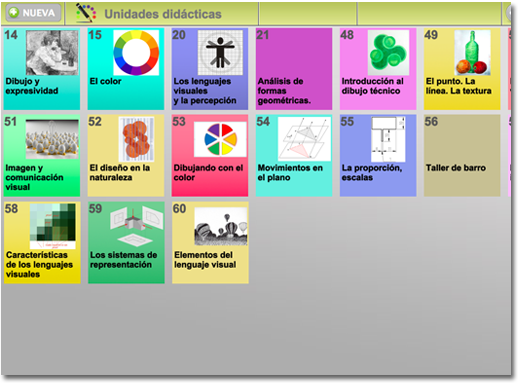The width and height of the screenshot is (524, 383).
Task: Open El diseño en la naturaleza unit
Action: pos(126,156)
